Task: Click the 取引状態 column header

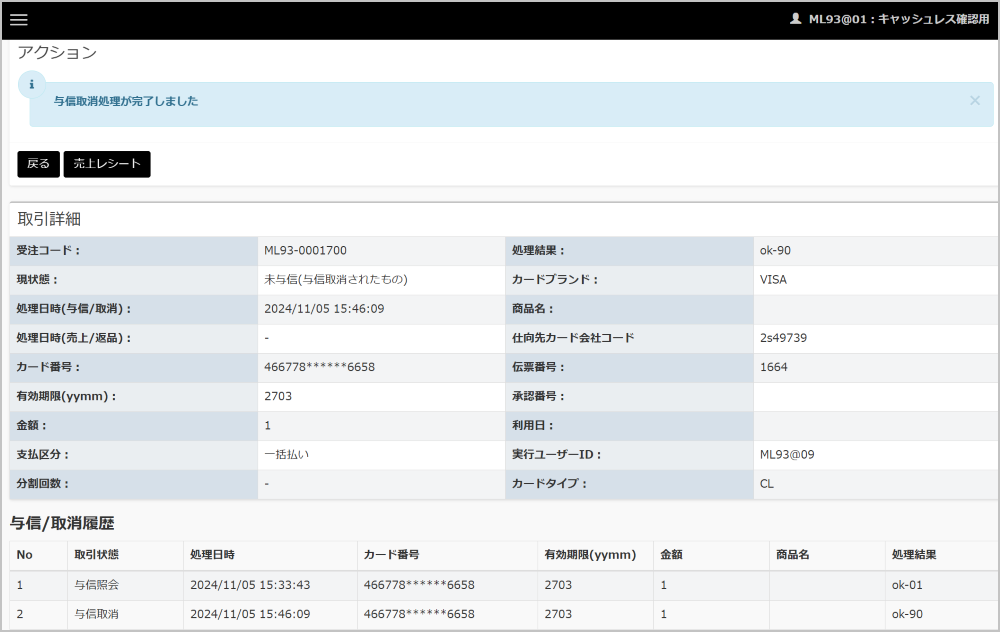Action: tap(97, 555)
